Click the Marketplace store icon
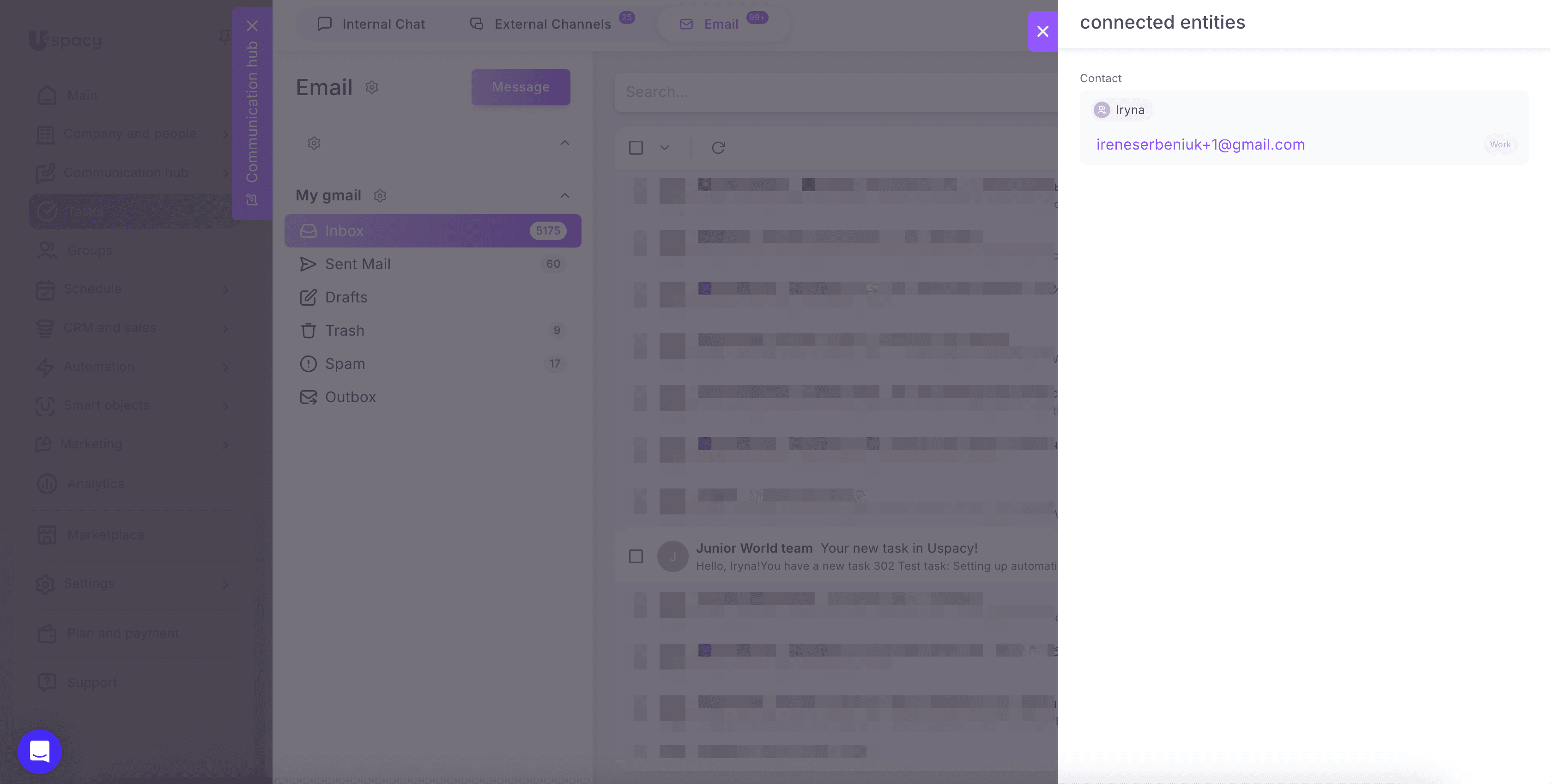 pyautogui.click(x=47, y=535)
